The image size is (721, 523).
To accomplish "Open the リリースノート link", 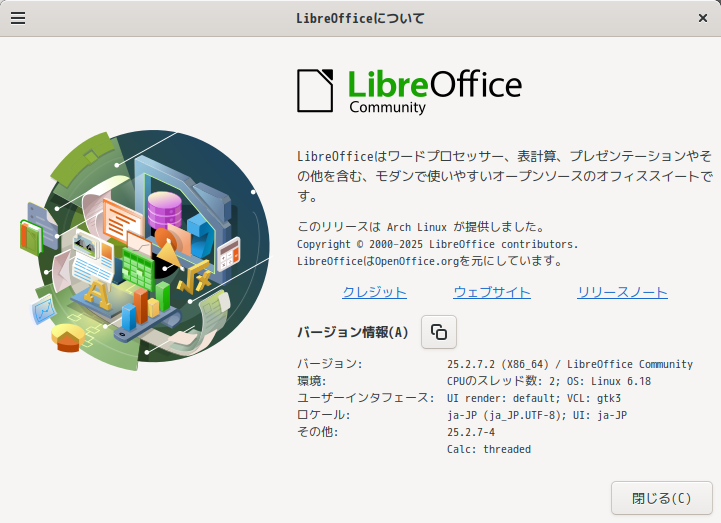I will [x=622, y=292].
